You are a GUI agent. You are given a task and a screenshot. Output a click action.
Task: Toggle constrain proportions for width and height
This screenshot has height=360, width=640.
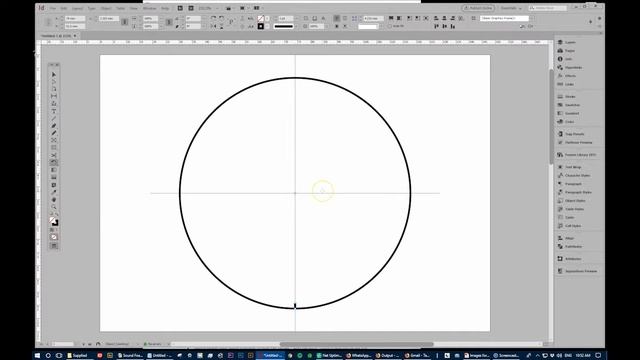pos(124,22)
